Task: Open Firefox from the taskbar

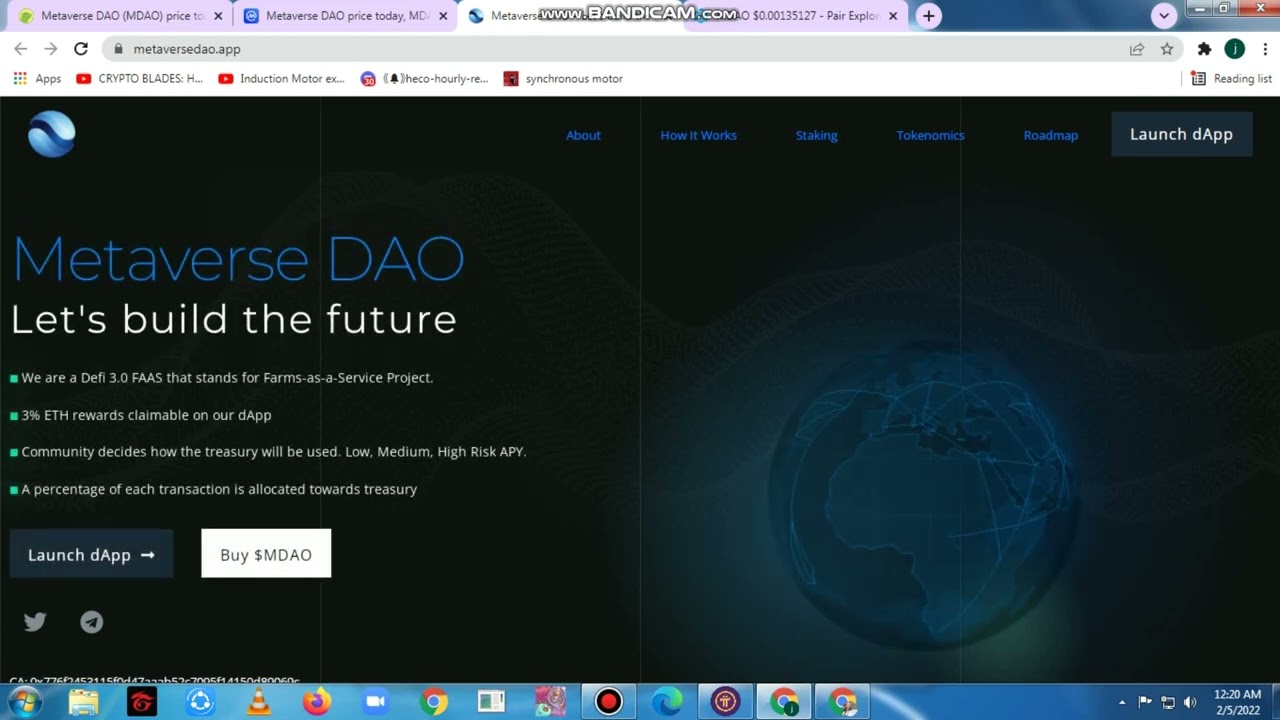Action: tap(317, 702)
